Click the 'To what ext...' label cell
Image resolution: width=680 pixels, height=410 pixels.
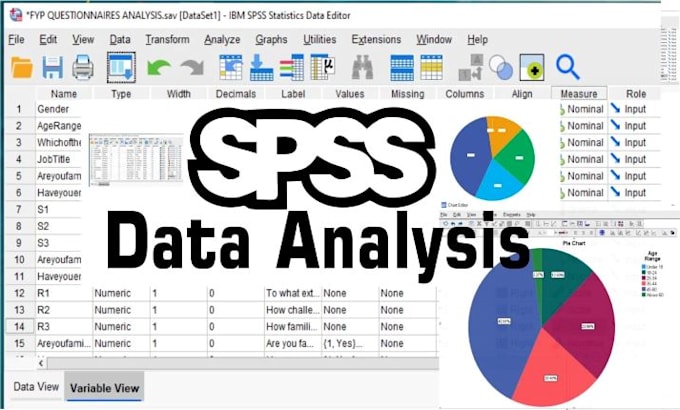coord(292,293)
